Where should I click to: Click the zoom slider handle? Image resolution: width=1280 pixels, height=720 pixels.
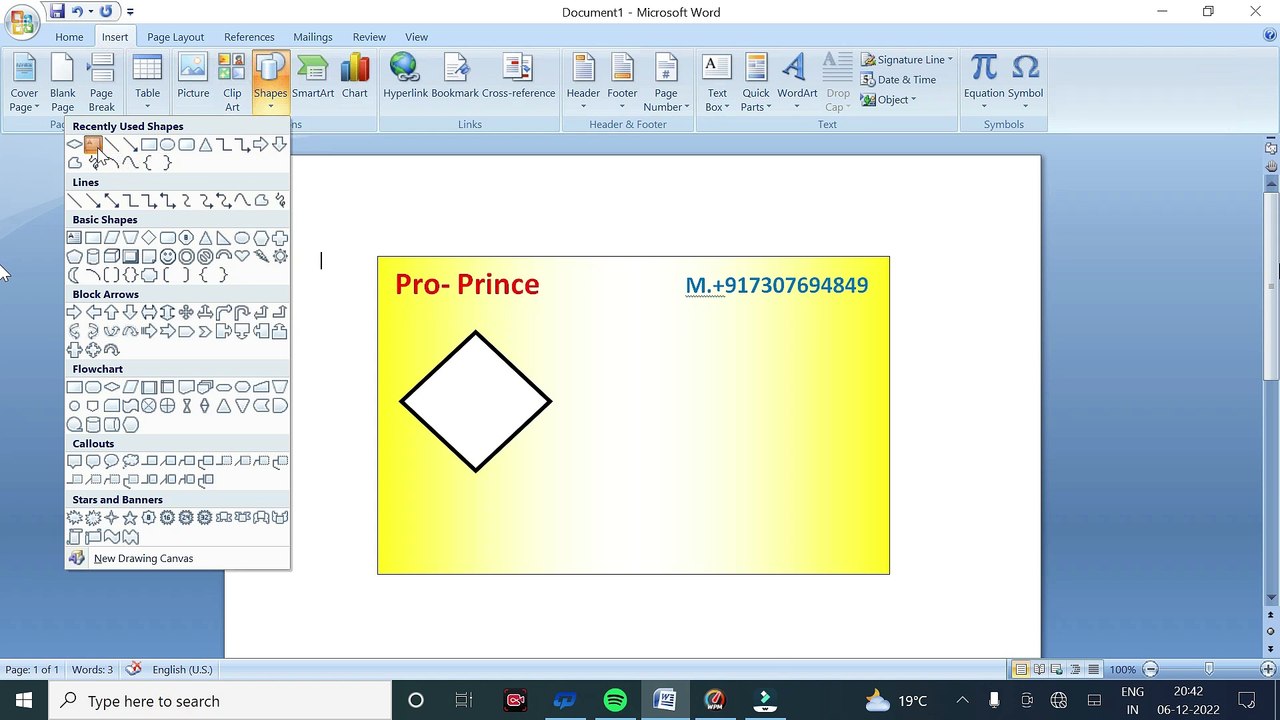[x=1209, y=669]
